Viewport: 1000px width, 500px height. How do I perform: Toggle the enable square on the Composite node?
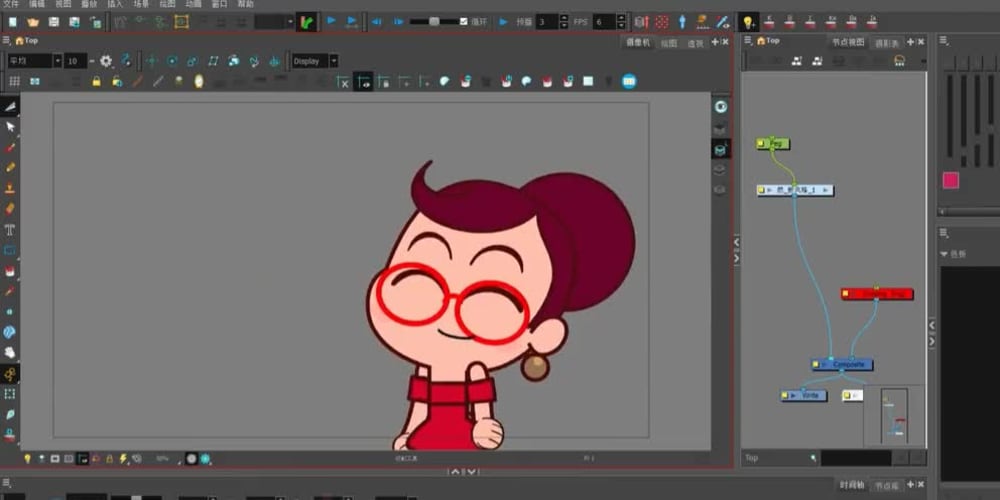pos(816,365)
